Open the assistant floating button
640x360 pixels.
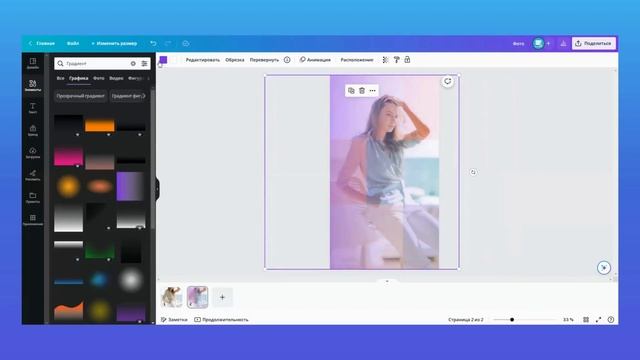click(x=604, y=268)
